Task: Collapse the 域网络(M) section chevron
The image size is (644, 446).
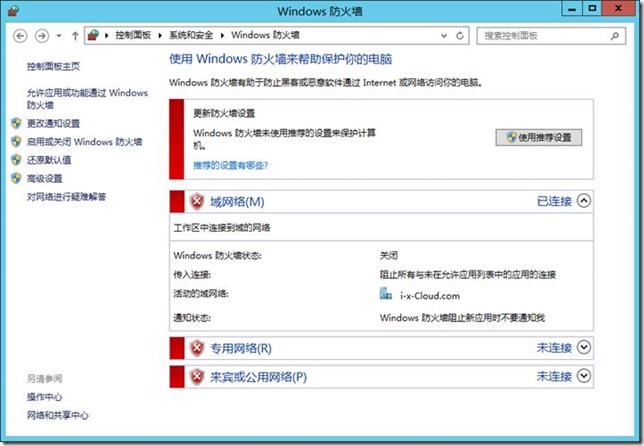Action: 584,201
